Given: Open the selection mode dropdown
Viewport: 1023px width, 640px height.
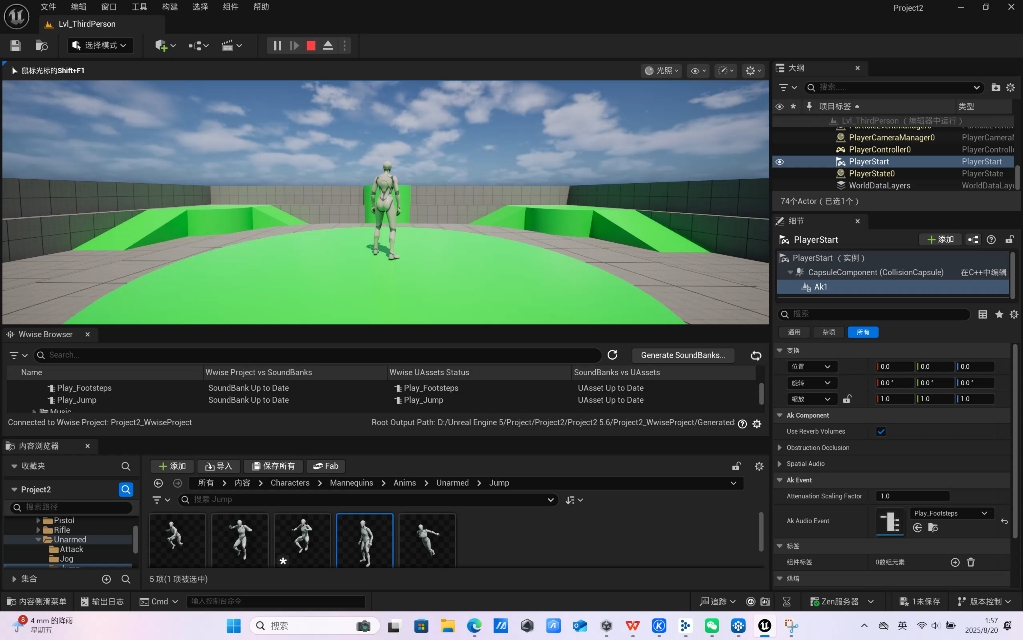Looking at the screenshot, I should [100, 46].
